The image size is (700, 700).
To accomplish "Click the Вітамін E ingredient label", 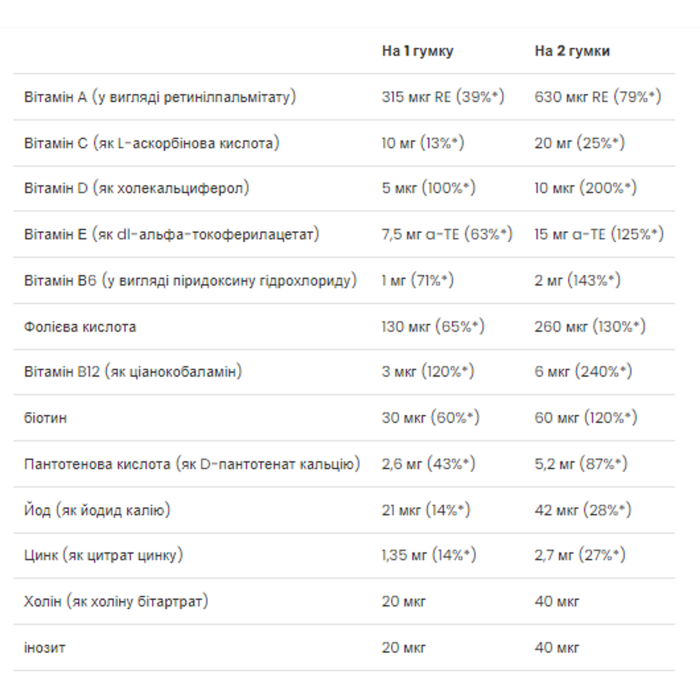I will (x=171, y=234).
